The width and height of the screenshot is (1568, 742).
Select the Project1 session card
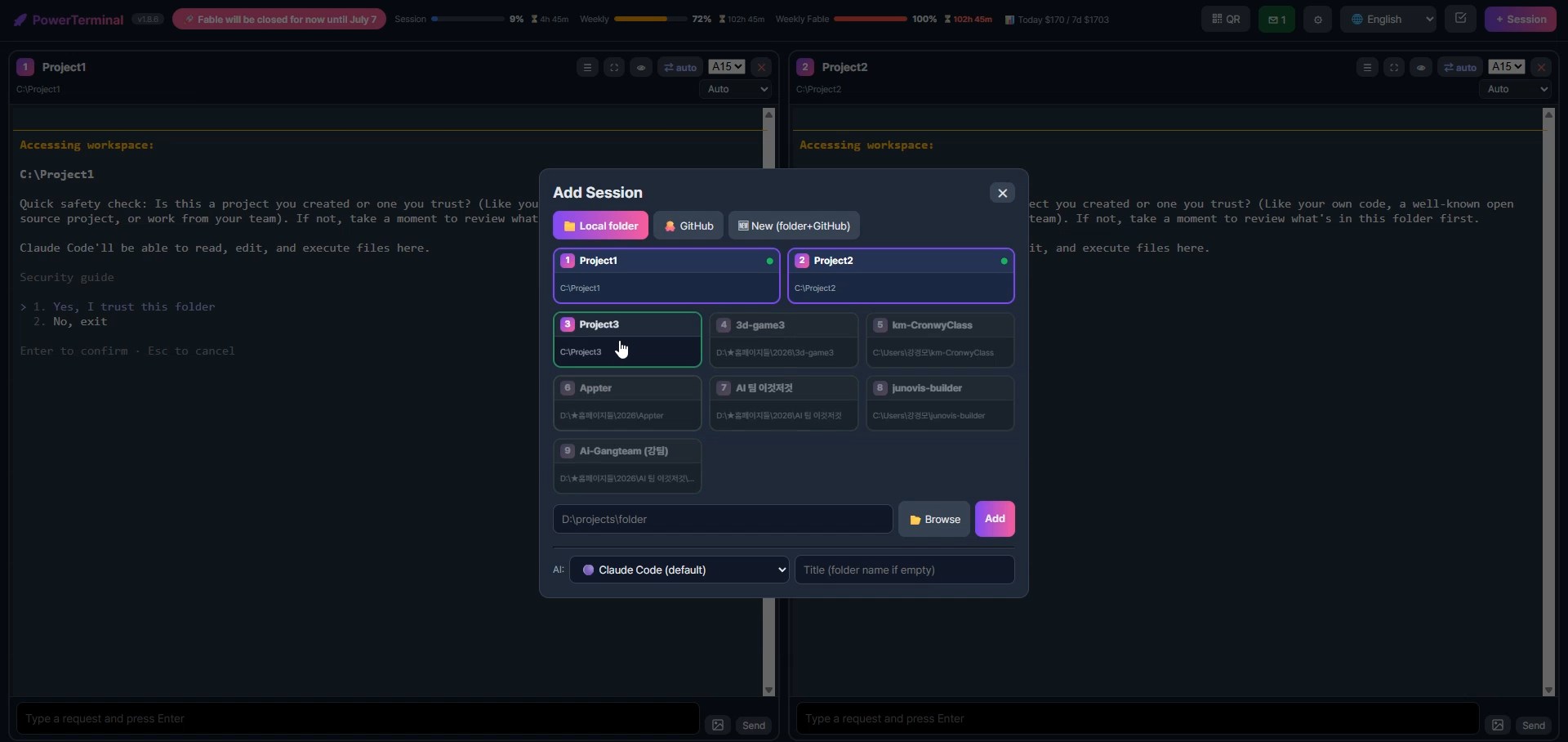[666, 275]
